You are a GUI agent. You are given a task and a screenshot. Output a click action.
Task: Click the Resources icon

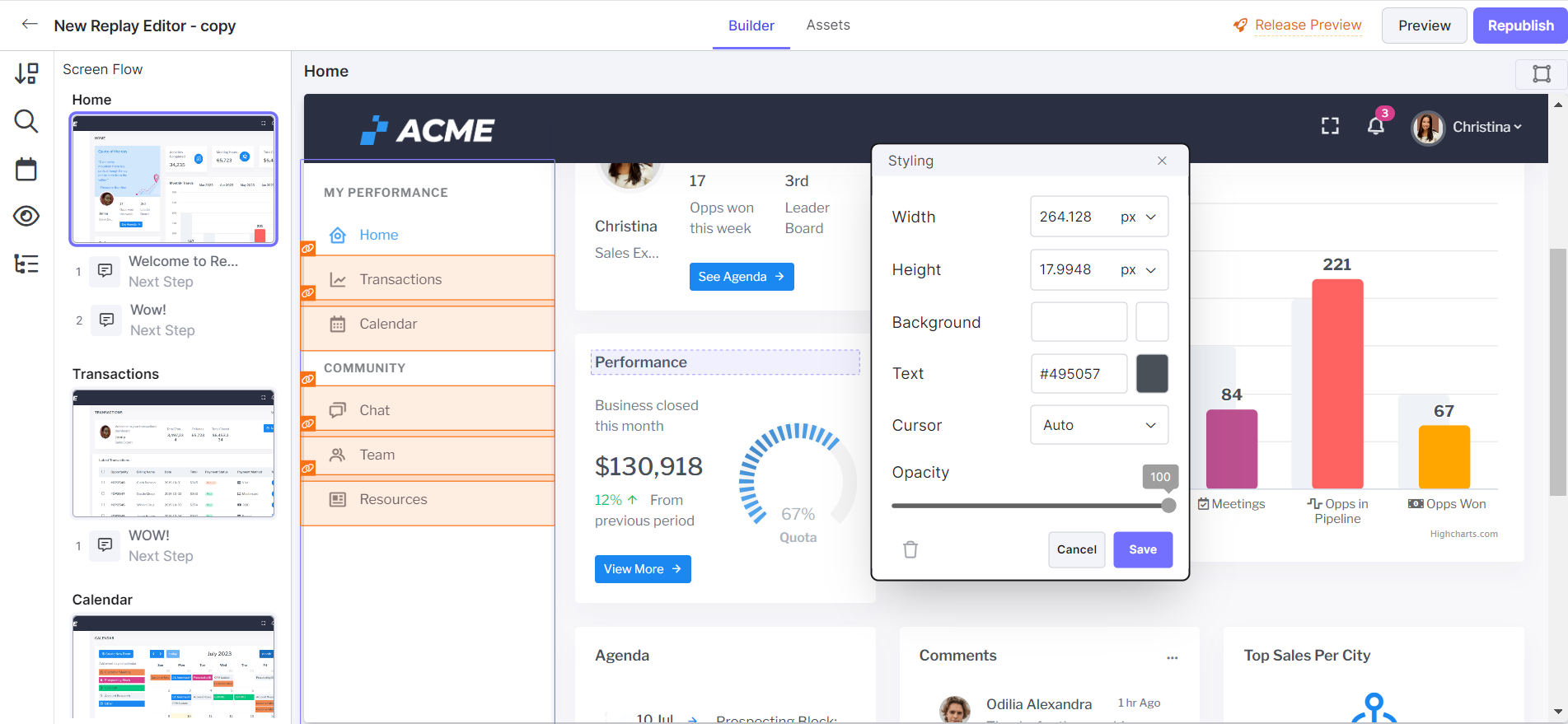click(x=338, y=499)
